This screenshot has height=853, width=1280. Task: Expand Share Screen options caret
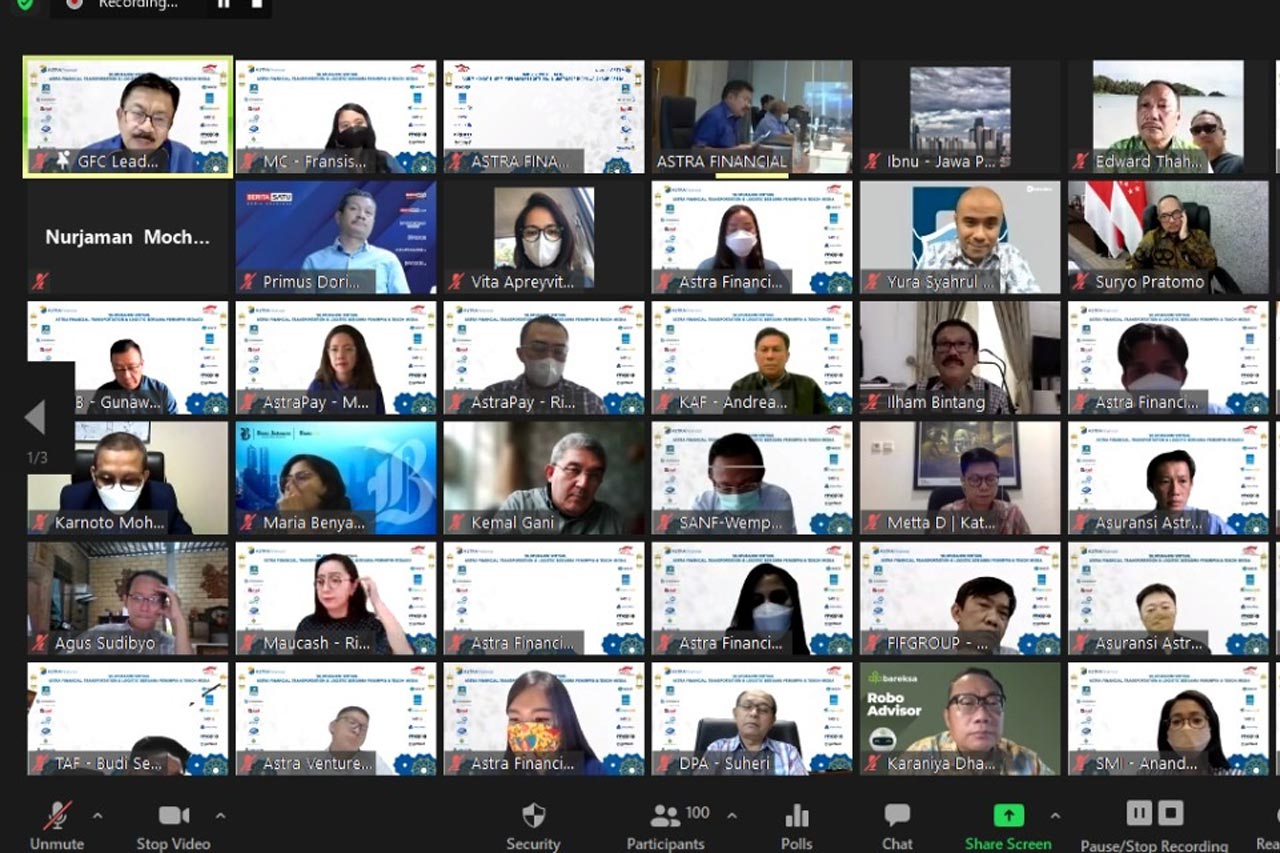[1054, 816]
